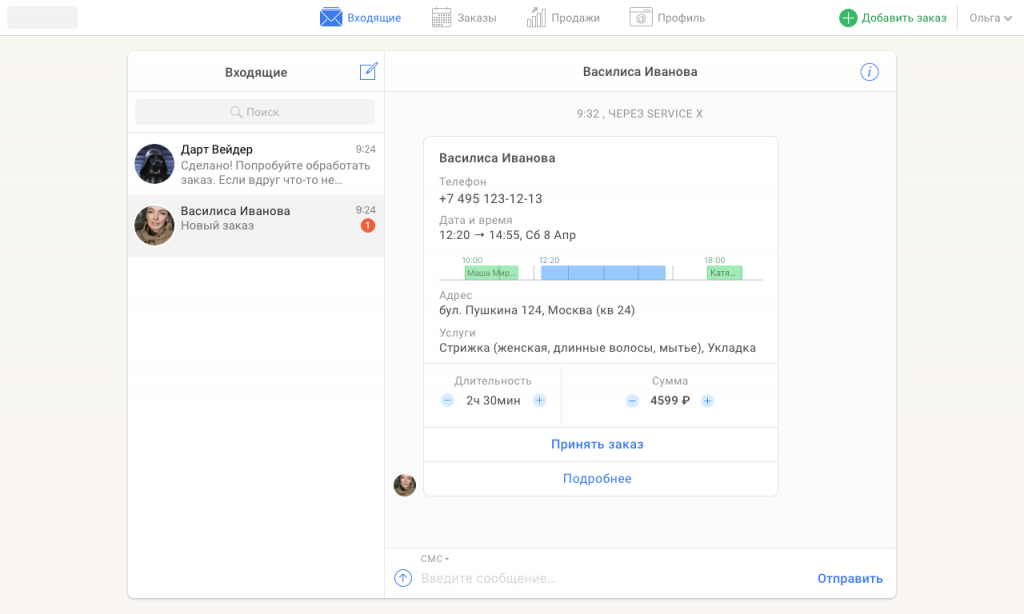This screenshot has height=614, width=1024.
Task: Click the Заказы calendar icon
Action: [441, 18]
